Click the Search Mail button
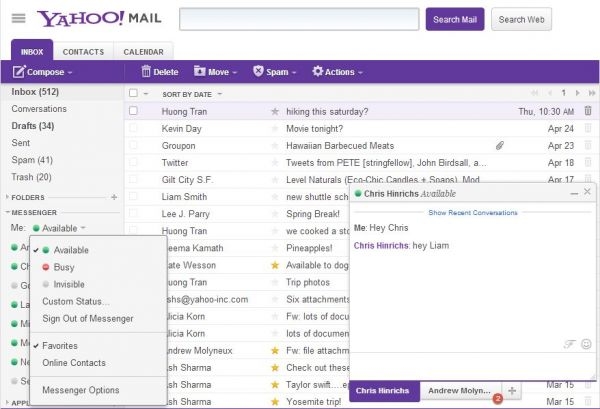The width and height of the screenshot is (600, 409). pyautogui.click(x=455, y=19)
